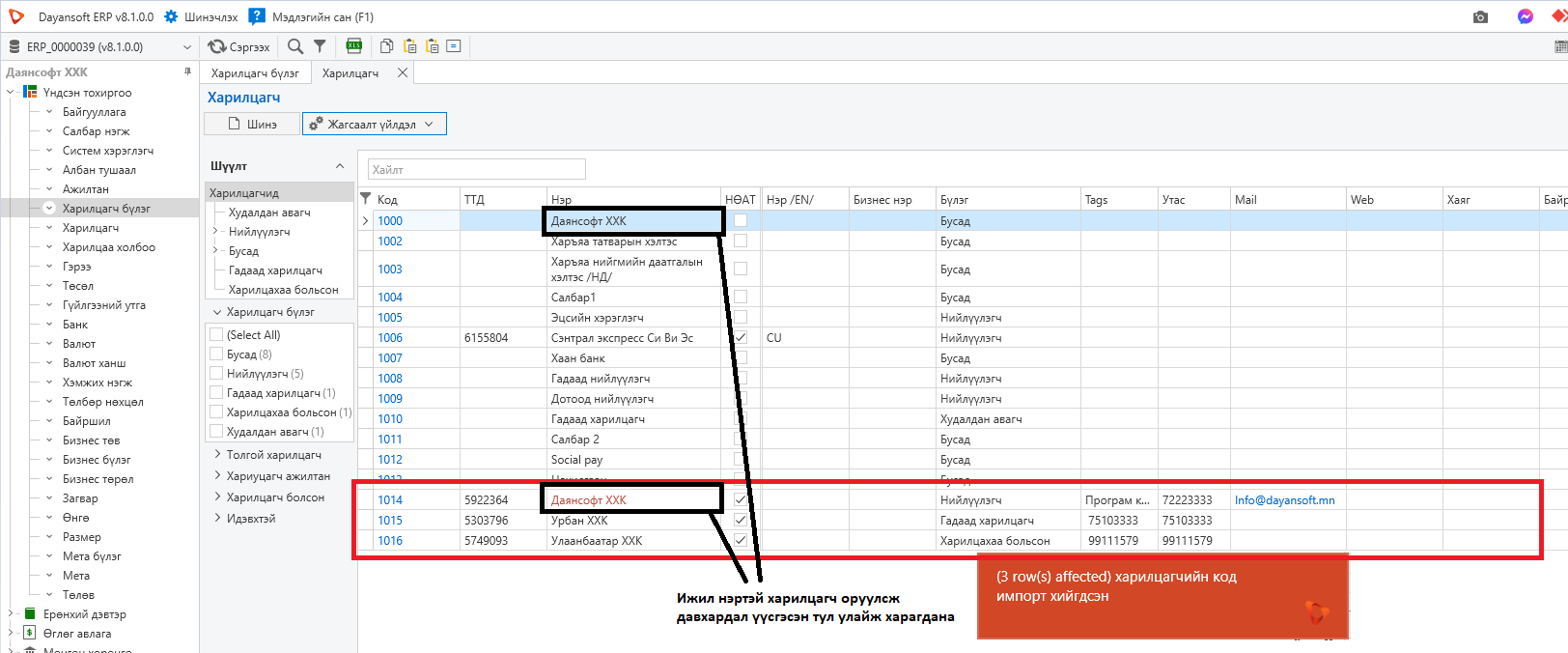Expand the Идэвхтэй filter section

pos(217,519)
